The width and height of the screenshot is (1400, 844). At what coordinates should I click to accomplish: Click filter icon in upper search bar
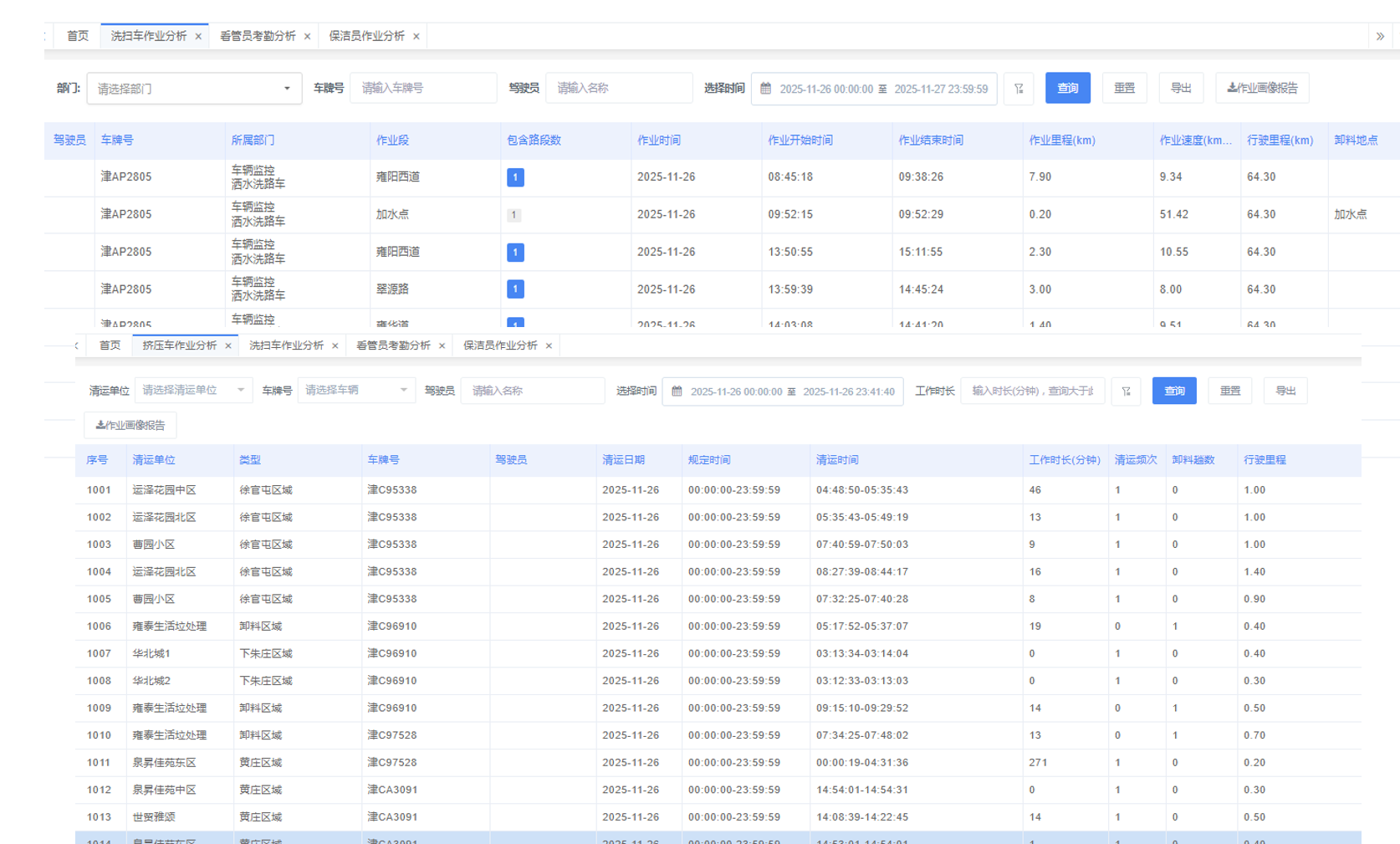click(x=1019, y=89)
